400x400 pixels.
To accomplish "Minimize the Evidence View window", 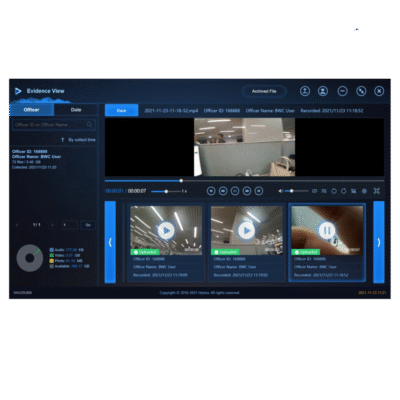I will coord(342,91).
